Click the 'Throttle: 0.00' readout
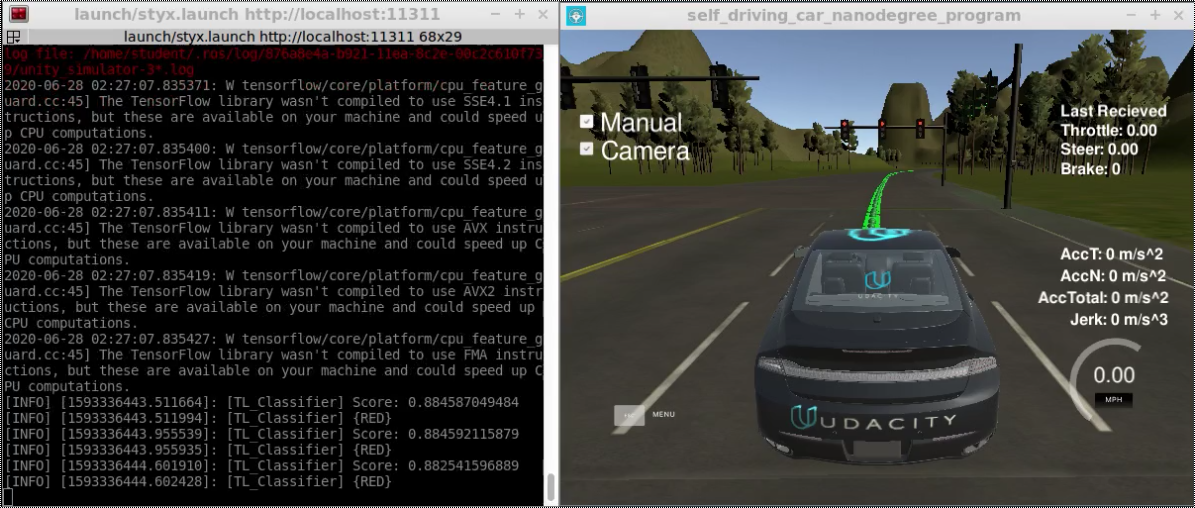 [1108, 130]
